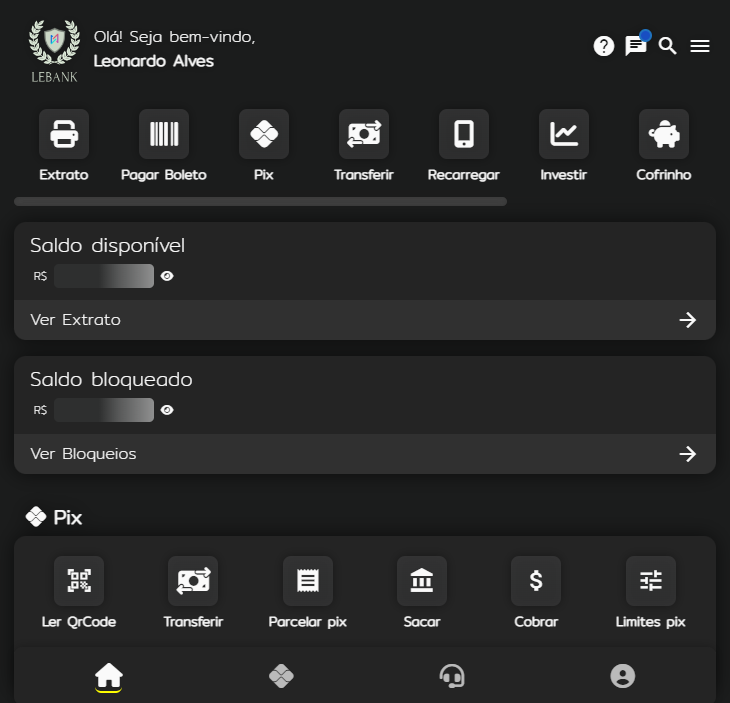Expand Ver Bloqueios using its arrow

coord(688,454)
